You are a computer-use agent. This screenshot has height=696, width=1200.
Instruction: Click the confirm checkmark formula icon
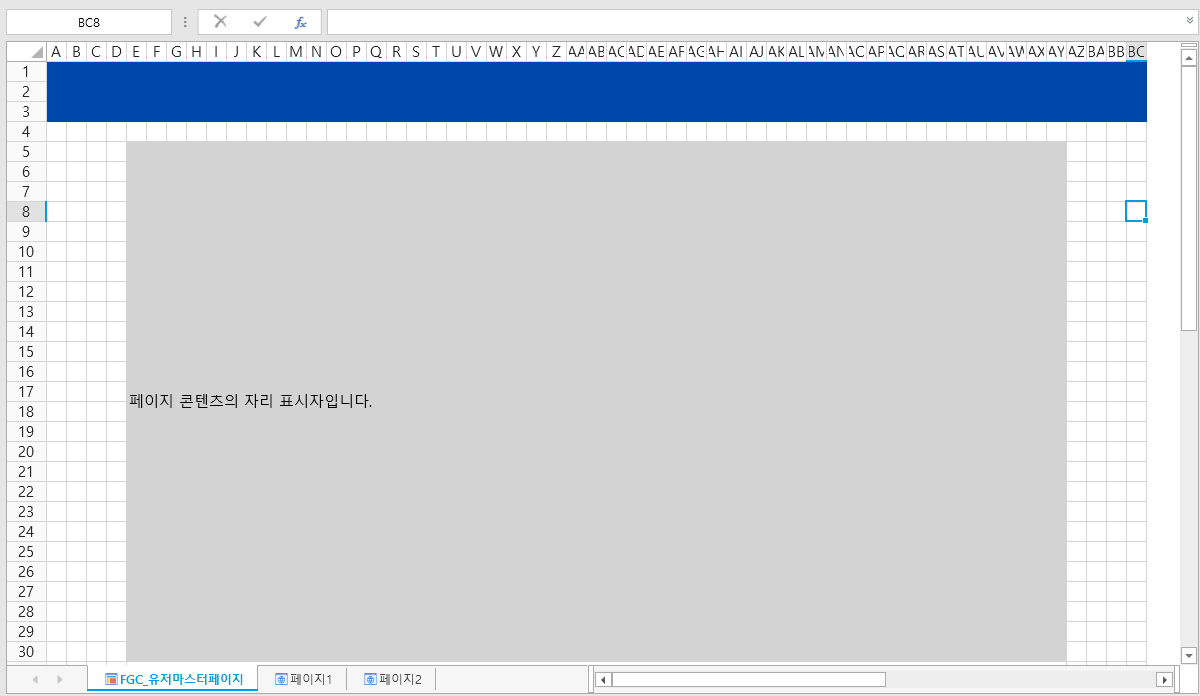pos(260,22)
